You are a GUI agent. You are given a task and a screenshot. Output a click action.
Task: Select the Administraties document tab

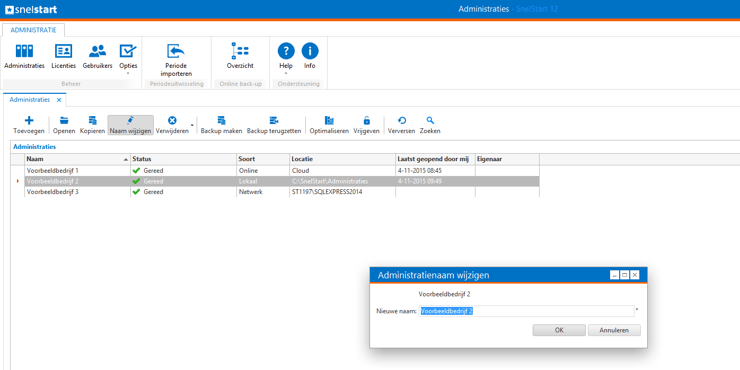click(x=30, y=100)
